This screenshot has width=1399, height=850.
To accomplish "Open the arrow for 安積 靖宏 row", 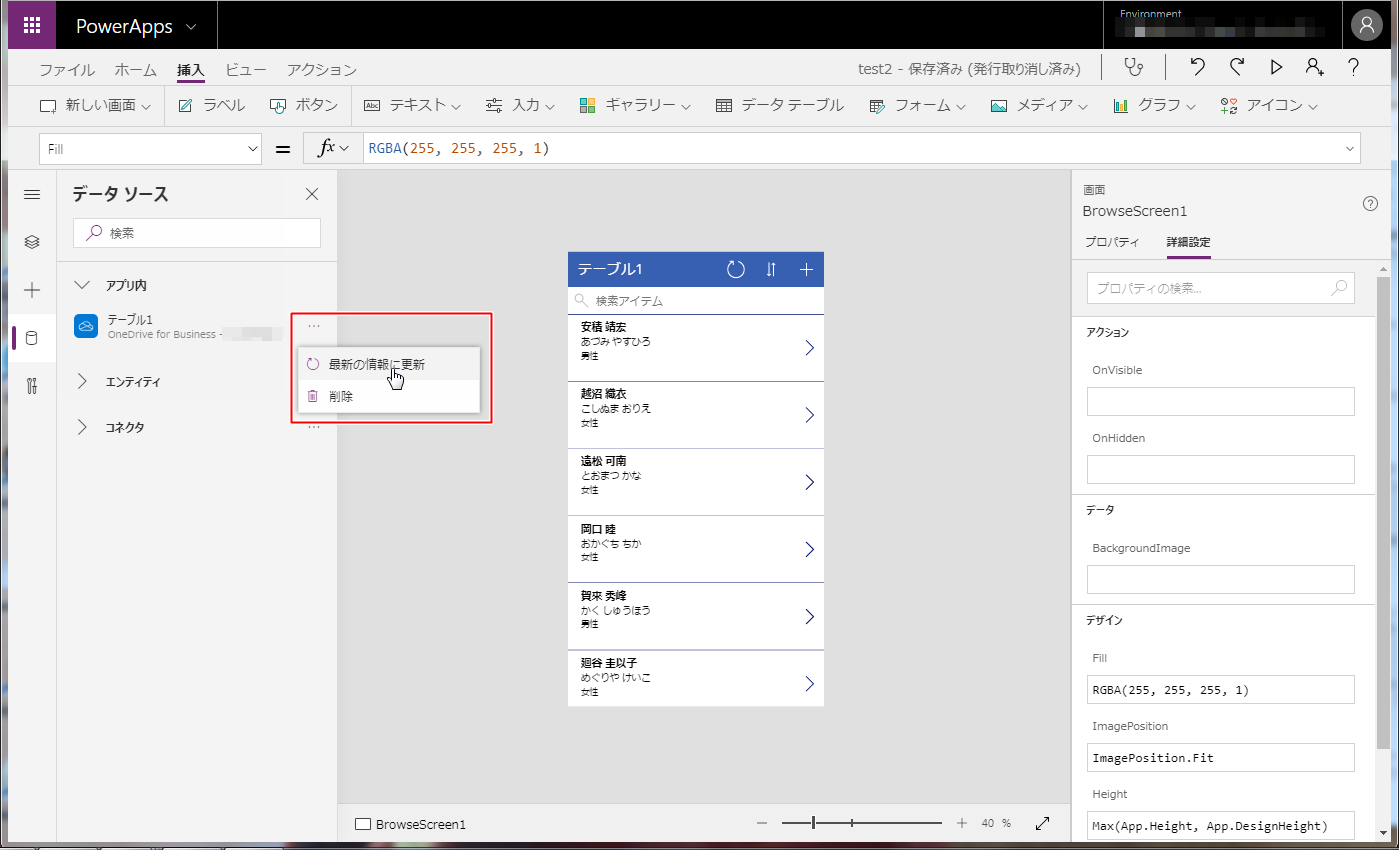I will 809,347.
